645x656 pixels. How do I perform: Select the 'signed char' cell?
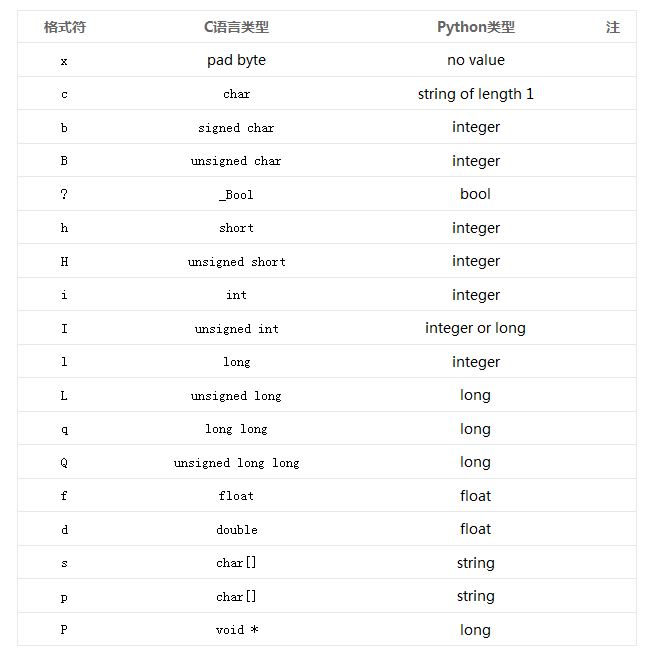[x=236, y=128]
